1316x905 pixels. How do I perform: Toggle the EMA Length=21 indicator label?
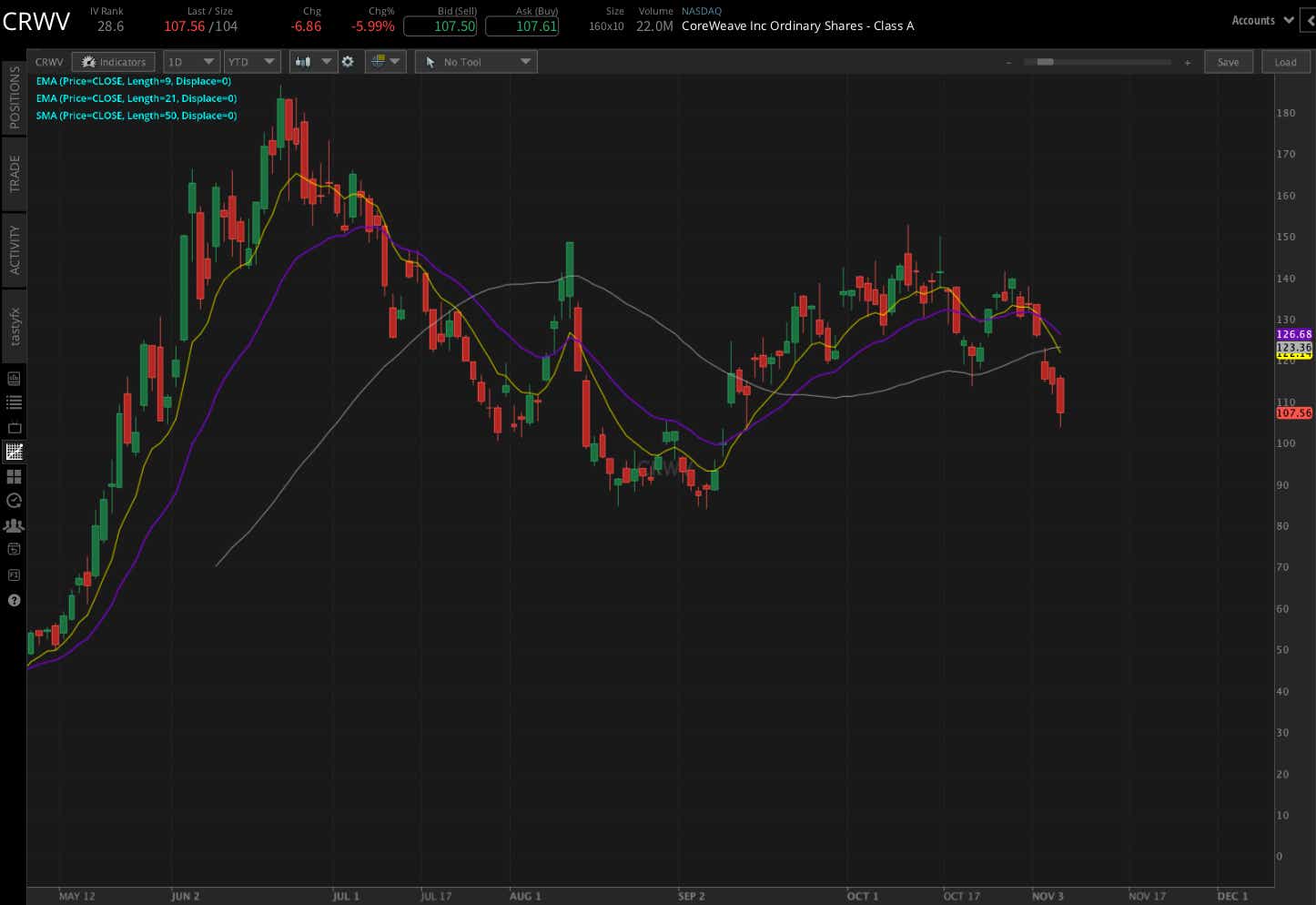tap(132, 98)
